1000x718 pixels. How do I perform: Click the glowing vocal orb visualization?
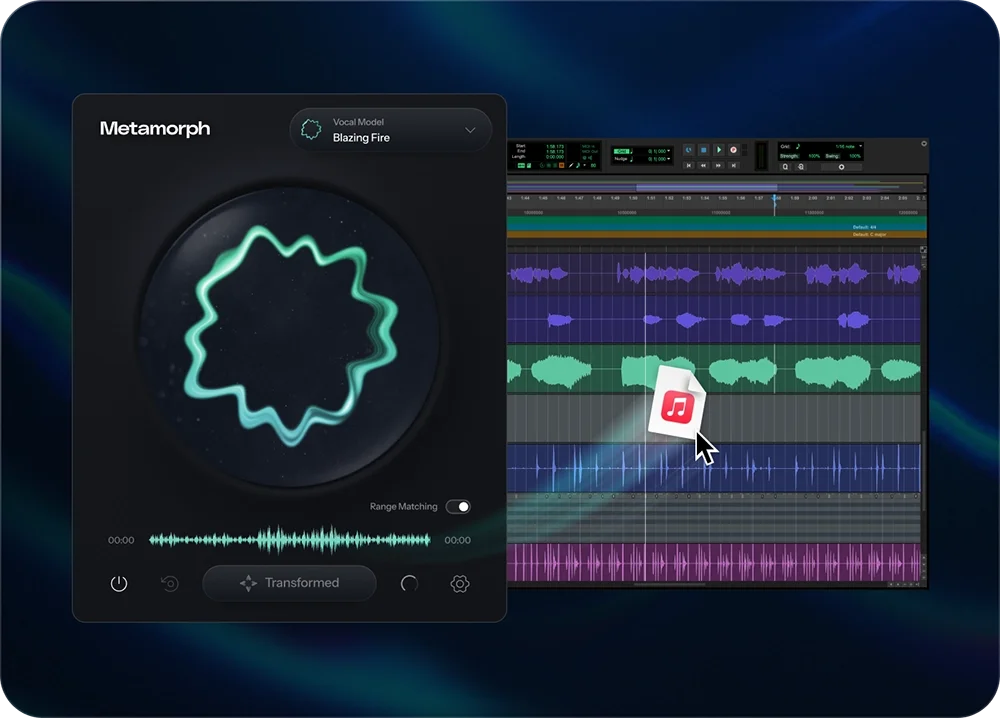pos(290,336)
